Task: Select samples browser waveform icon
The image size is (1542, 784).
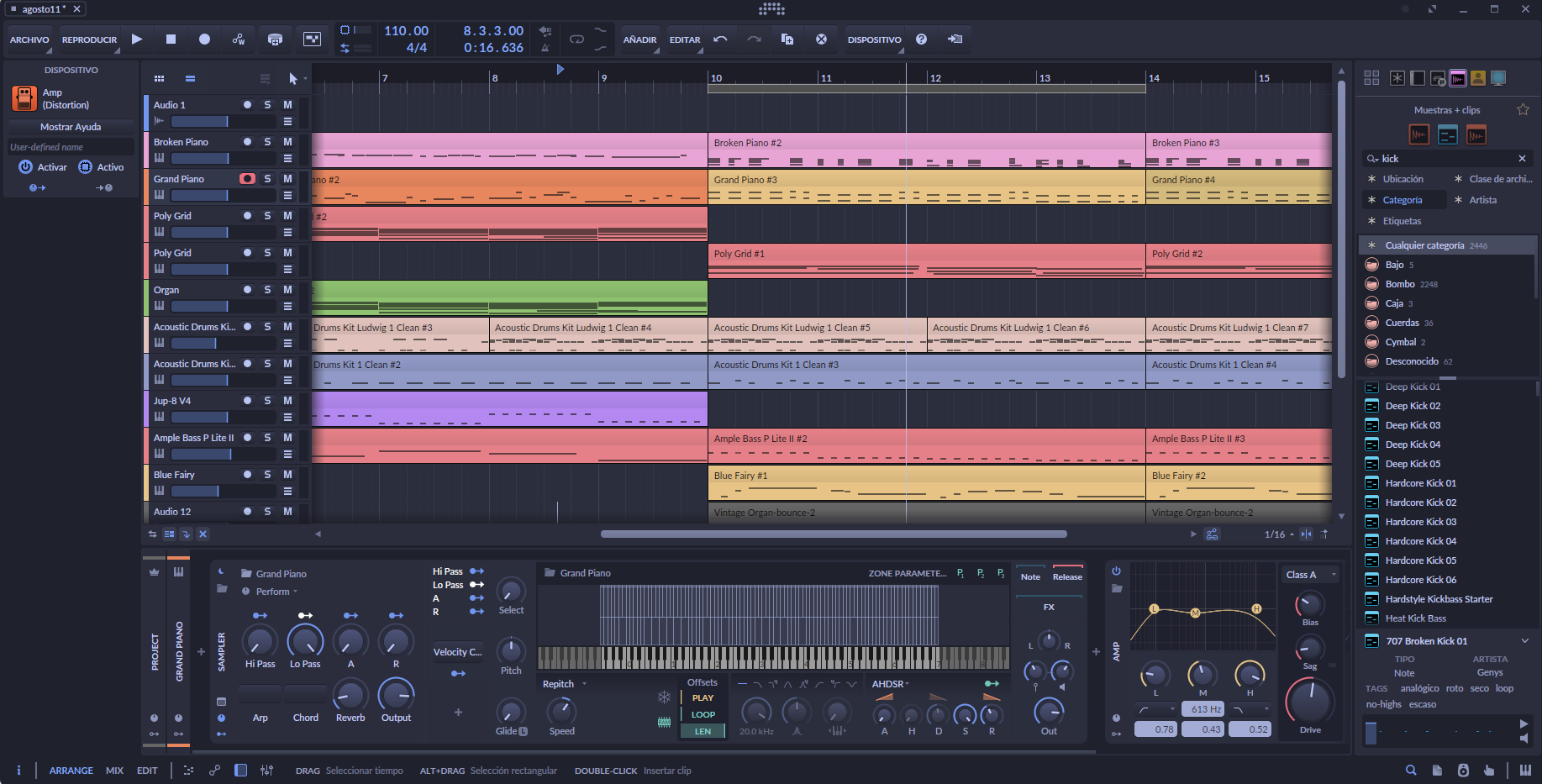Action: point(1458,78)
